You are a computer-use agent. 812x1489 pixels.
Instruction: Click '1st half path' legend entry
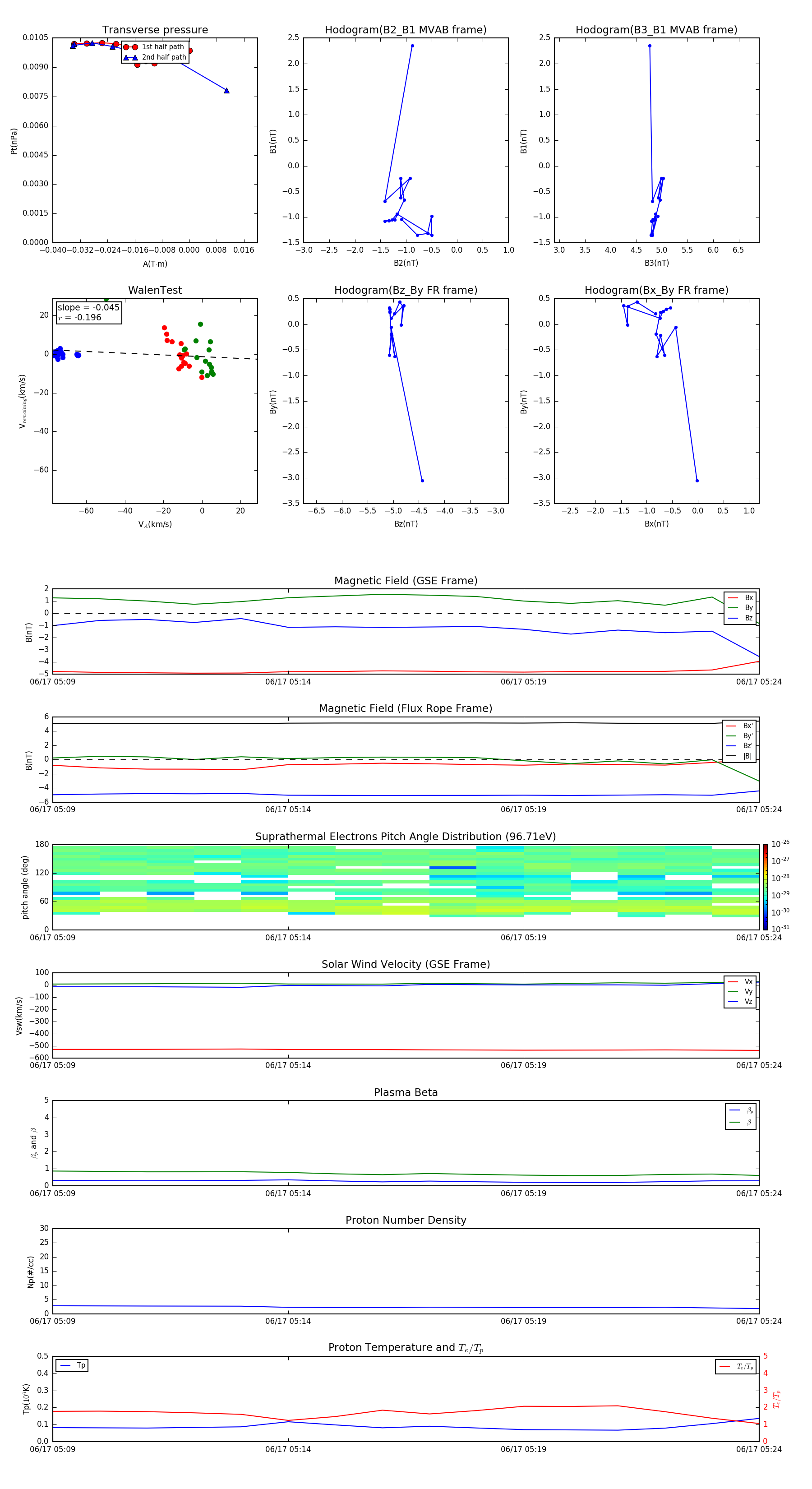coord(154,47)
